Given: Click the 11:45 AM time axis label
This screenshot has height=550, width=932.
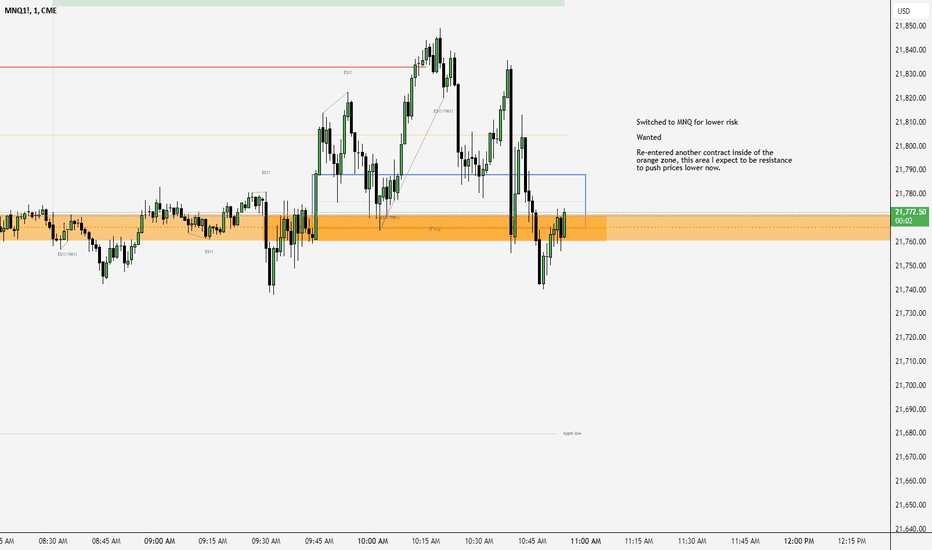Looking at the screenshot, I should pos(745,542).
